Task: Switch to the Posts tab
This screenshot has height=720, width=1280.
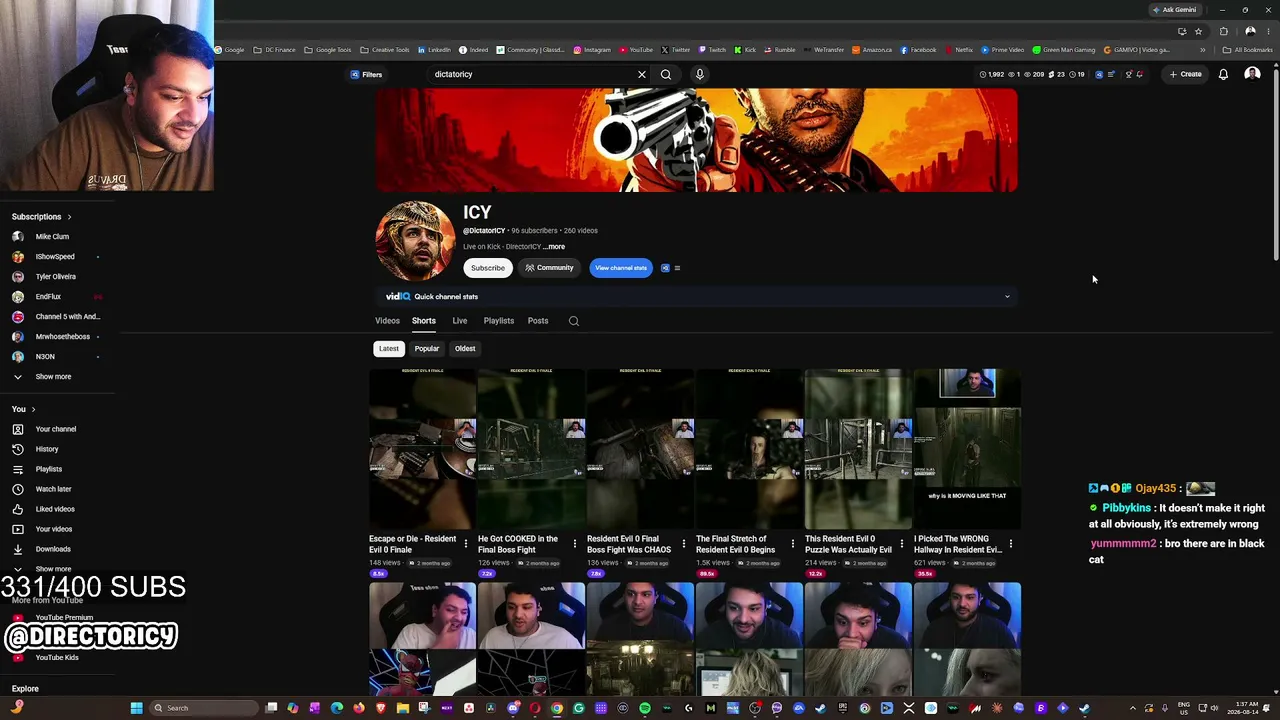Action: tap(538, 321)
